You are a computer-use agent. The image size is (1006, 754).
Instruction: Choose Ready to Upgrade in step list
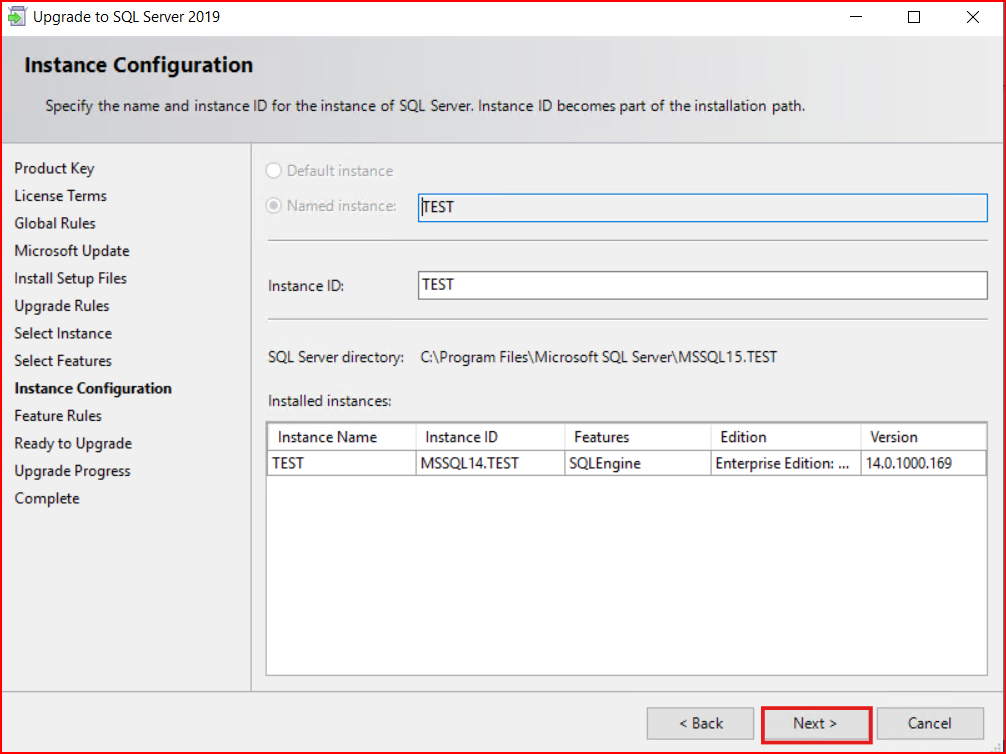tap(73, 444)
